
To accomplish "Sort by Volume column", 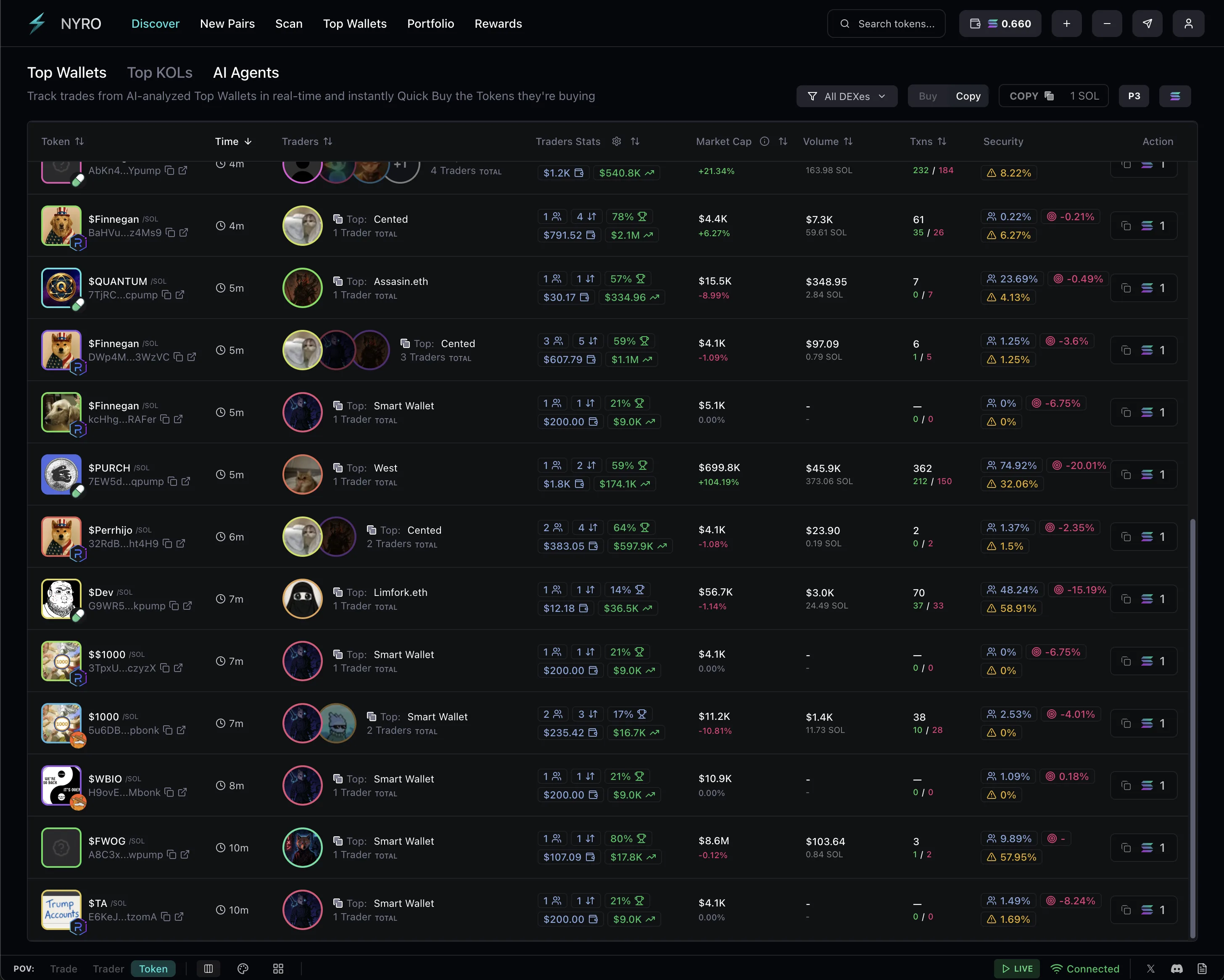I will (828, 141).
